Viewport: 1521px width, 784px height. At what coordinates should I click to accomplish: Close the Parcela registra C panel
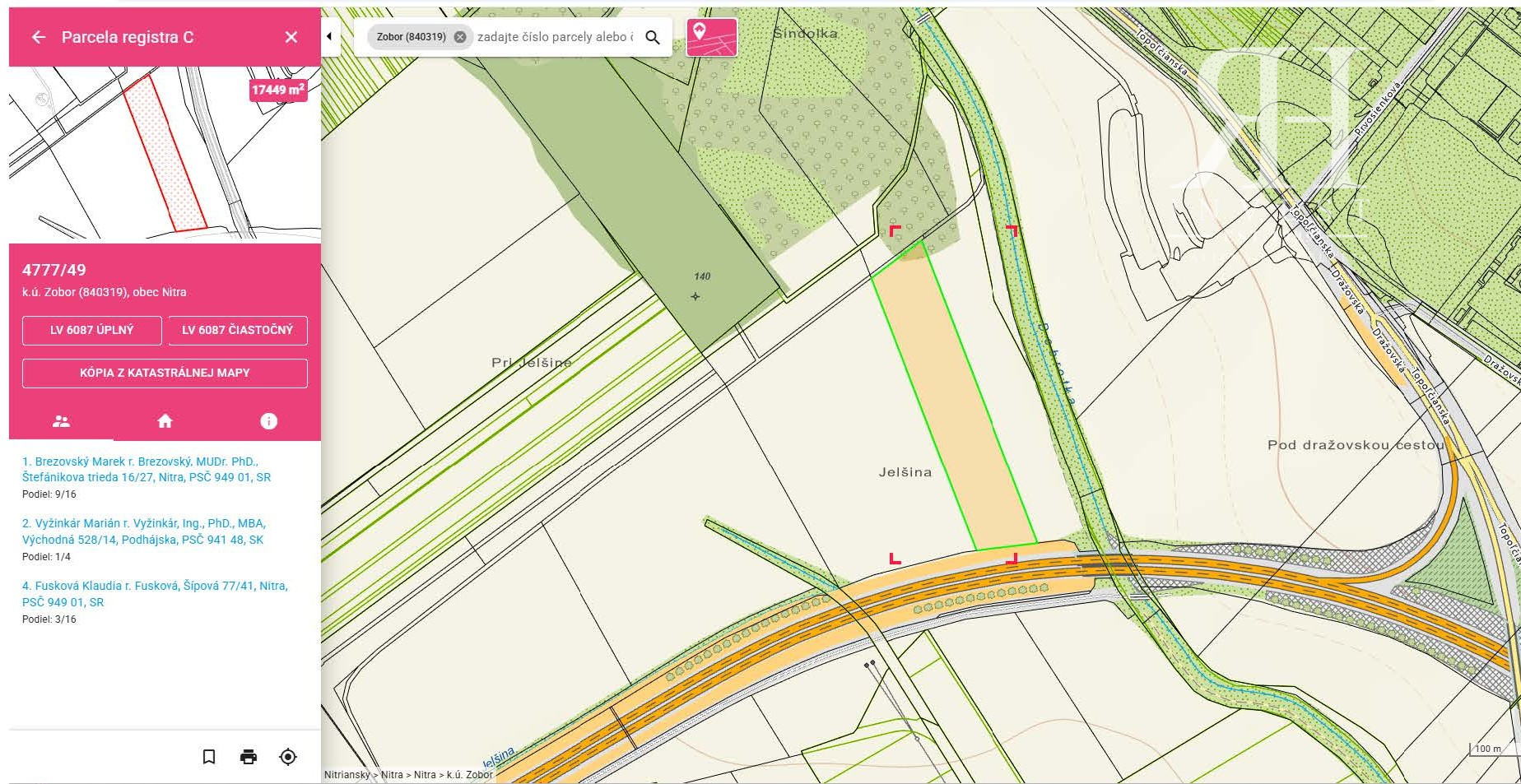coord(291,37)
